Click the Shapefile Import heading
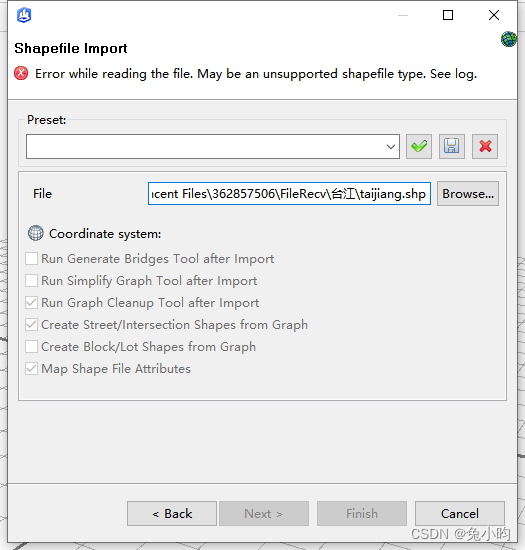Screen dimensions: 525x550 [x=70, y=48]
